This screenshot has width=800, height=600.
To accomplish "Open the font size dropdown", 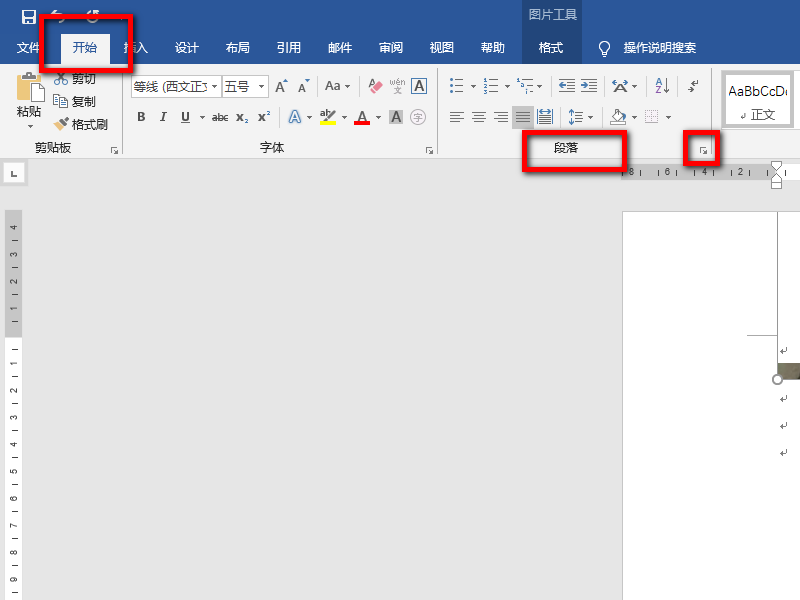I will (262, 85).
